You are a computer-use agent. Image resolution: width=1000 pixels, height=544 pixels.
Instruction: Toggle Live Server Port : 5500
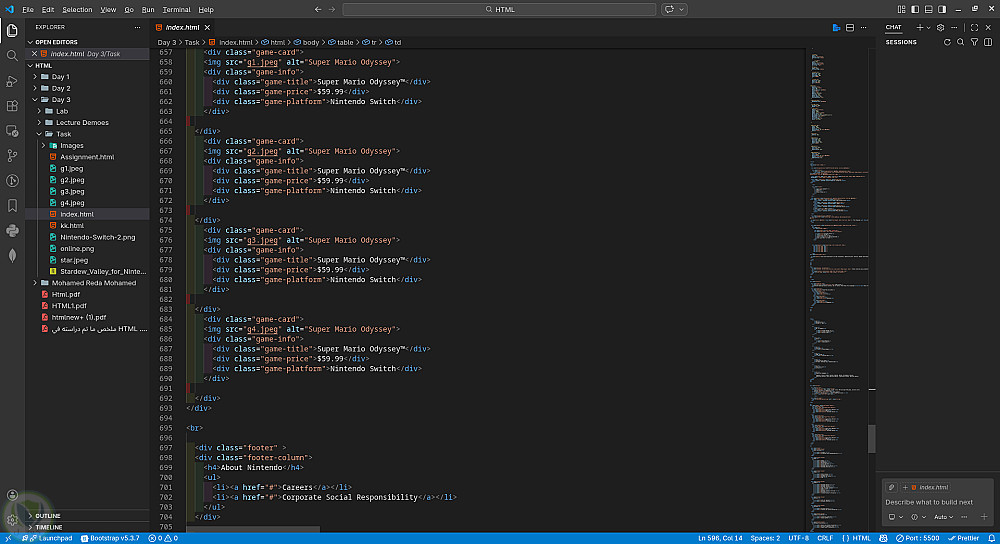(917, 538)
